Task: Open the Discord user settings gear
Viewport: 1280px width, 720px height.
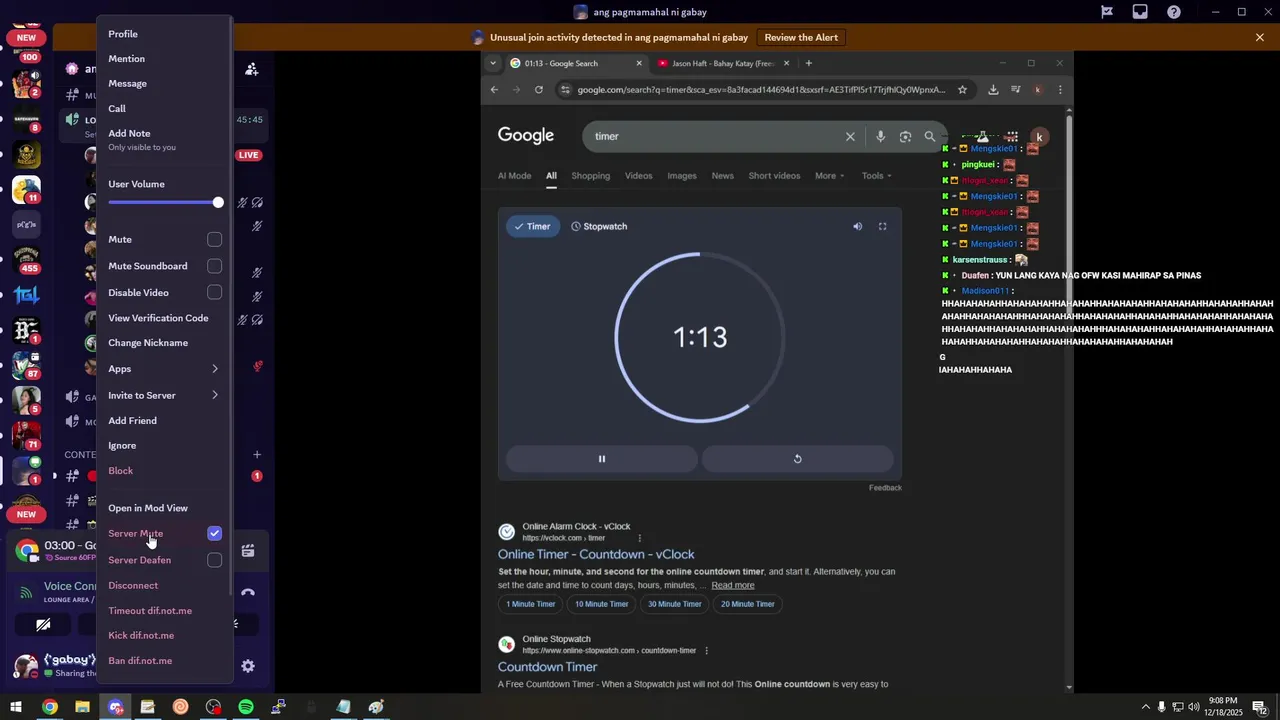Action: click(x=248, y=666)
